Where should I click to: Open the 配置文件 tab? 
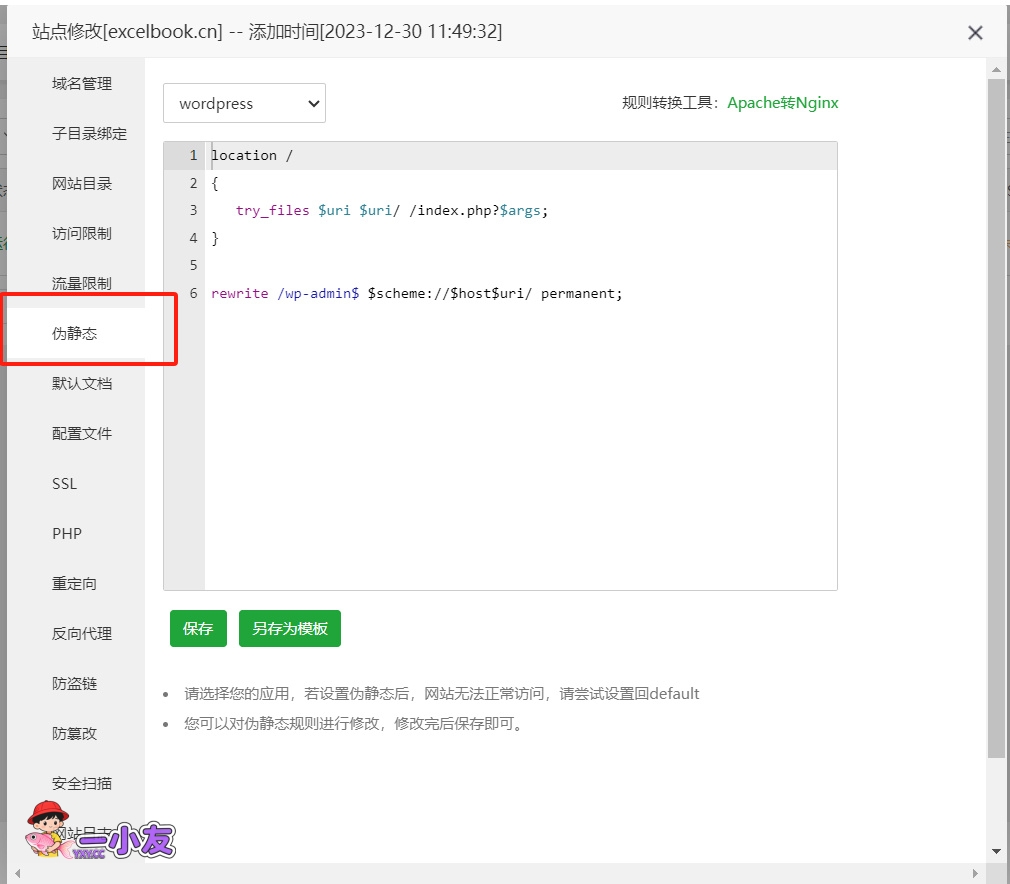82,434
